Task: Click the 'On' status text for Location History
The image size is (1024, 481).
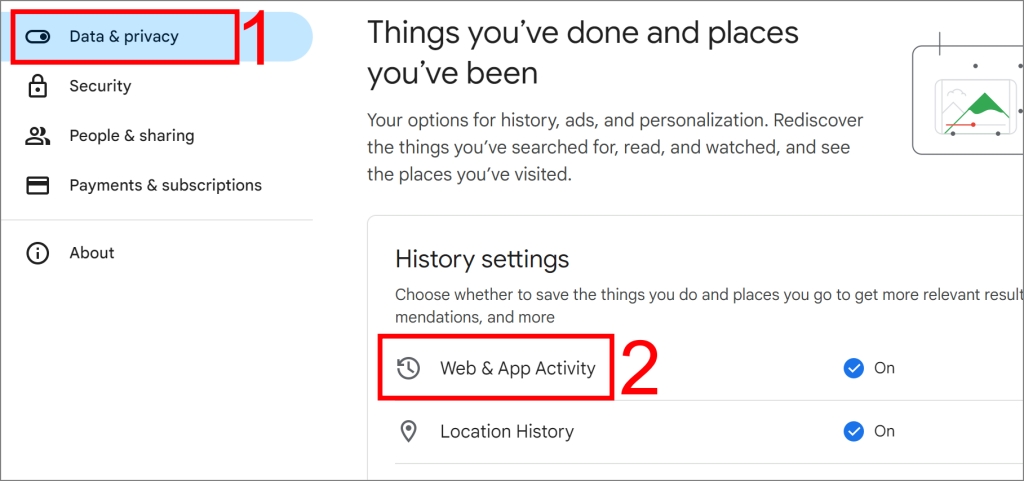Action: coord(884,431)
